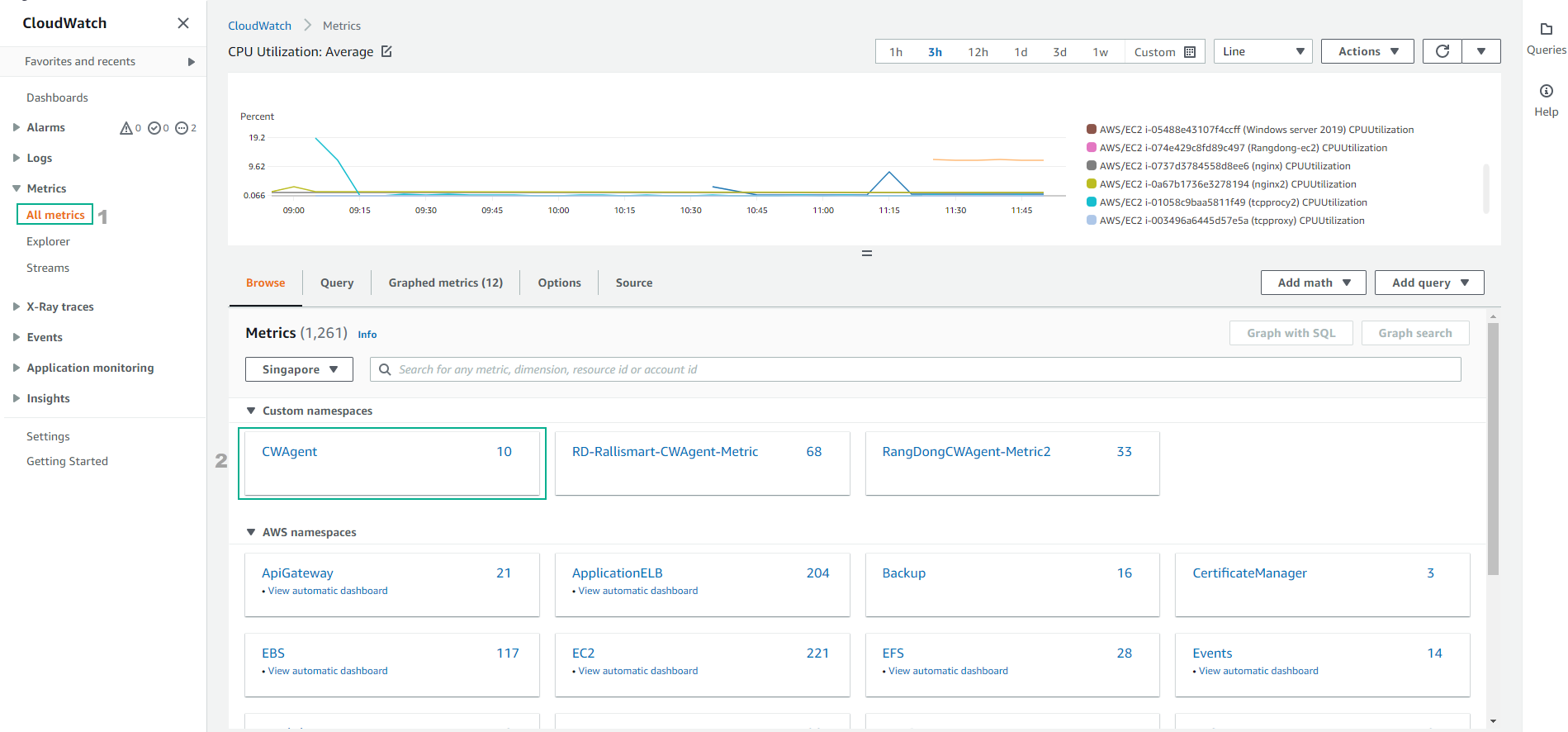Image resolution: width=1568 pixels, height=732 pixels.
Task: View alarms in OK state icon
Action: [154, 128]
